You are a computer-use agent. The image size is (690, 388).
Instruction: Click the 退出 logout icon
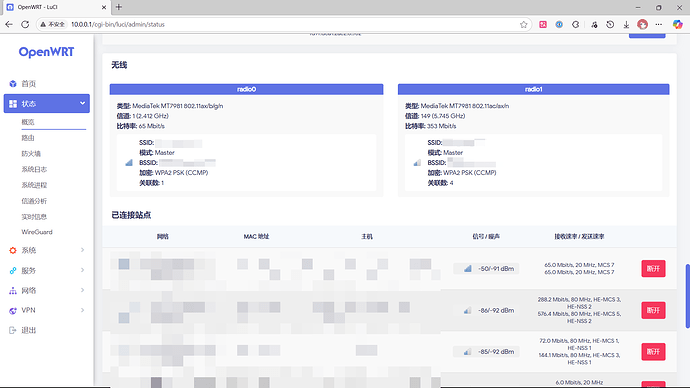coord(13,330)
